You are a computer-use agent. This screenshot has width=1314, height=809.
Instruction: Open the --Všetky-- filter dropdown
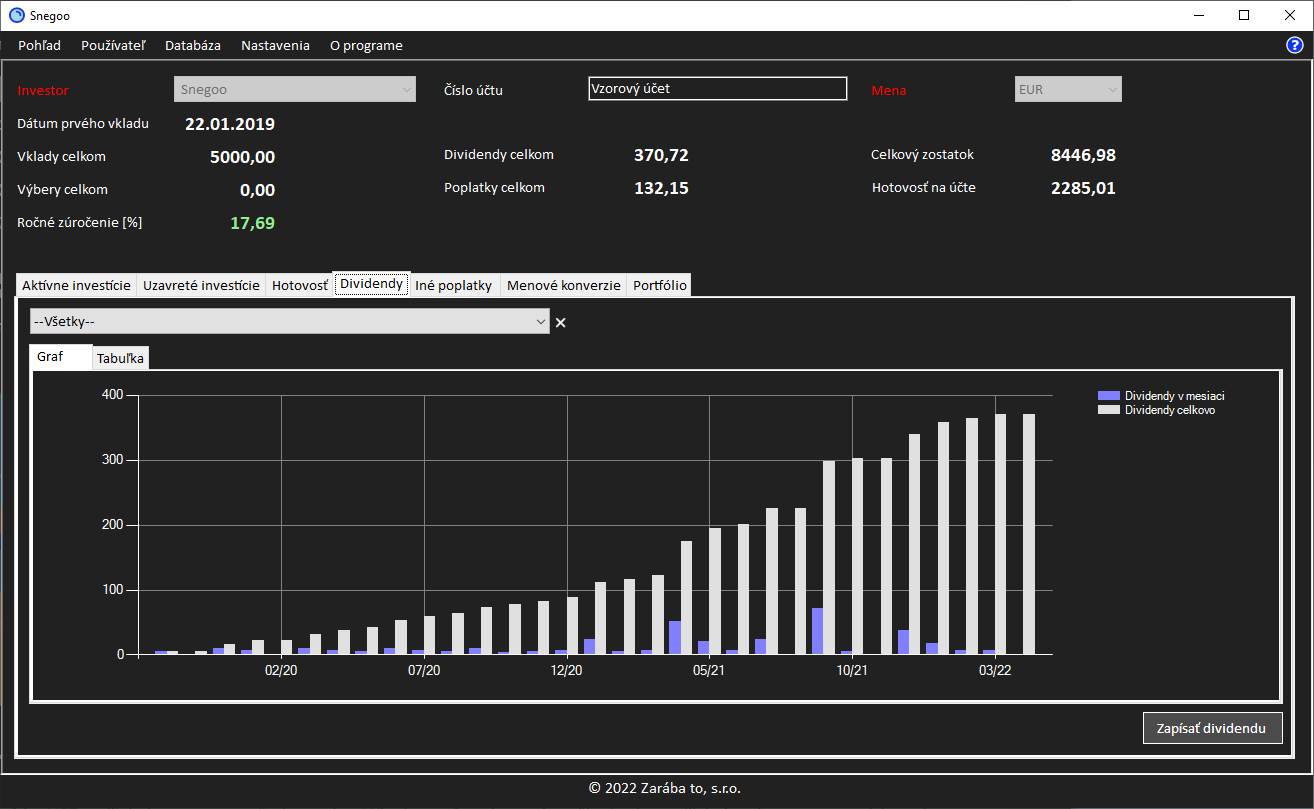pos(290,321)
